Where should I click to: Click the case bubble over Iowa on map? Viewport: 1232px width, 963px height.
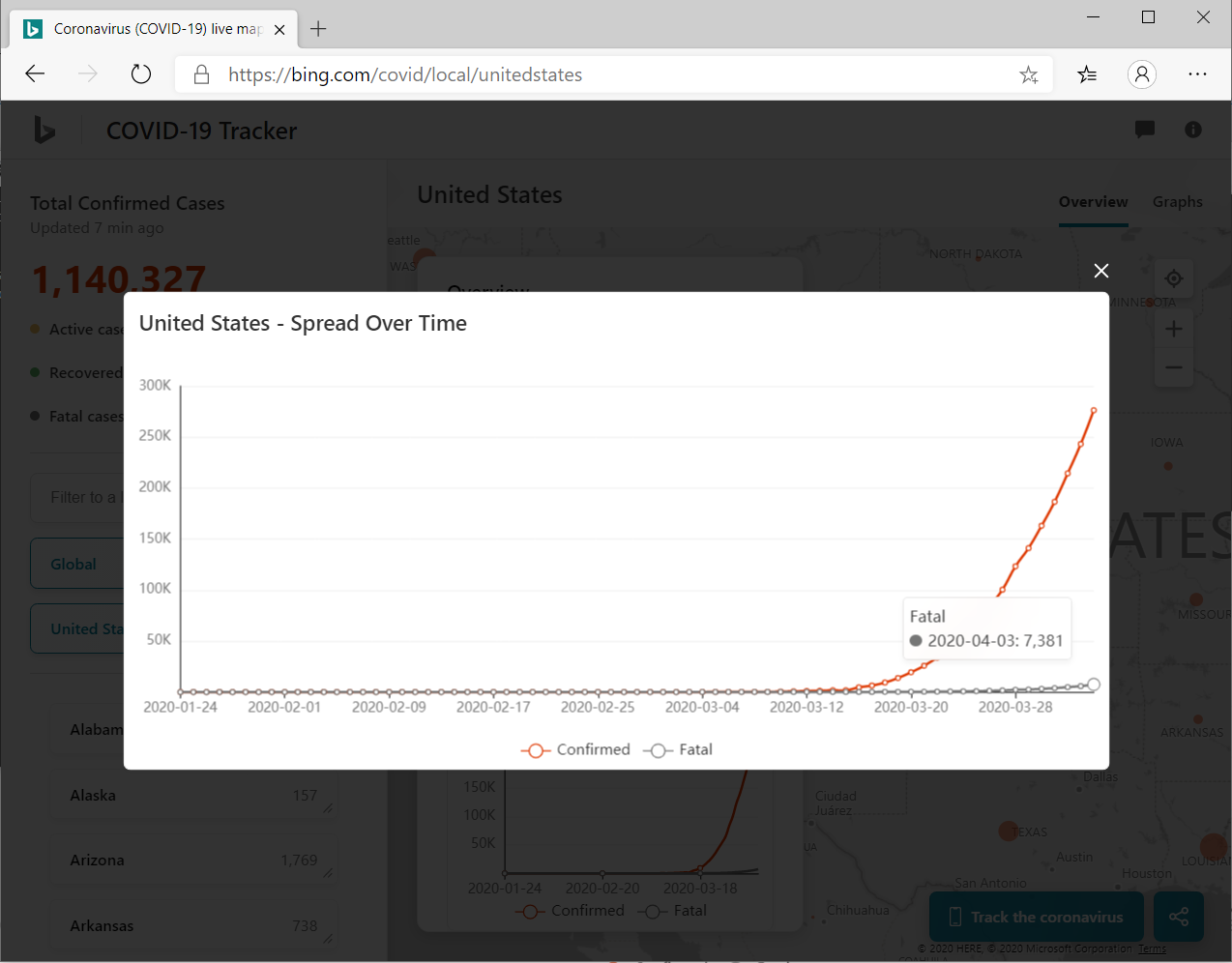coord(1168,466)
